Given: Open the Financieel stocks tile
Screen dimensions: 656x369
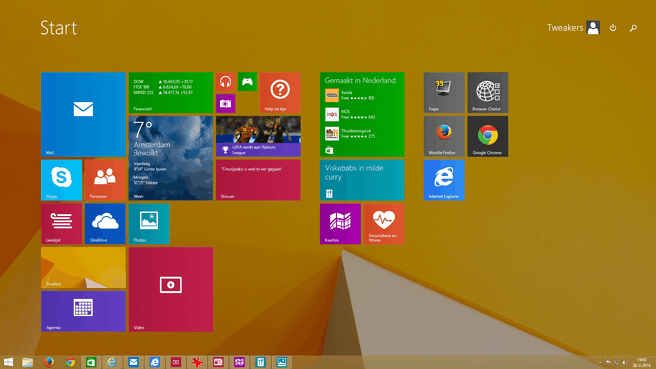Looking at the screenshot, I should click(x=171, y=92).
